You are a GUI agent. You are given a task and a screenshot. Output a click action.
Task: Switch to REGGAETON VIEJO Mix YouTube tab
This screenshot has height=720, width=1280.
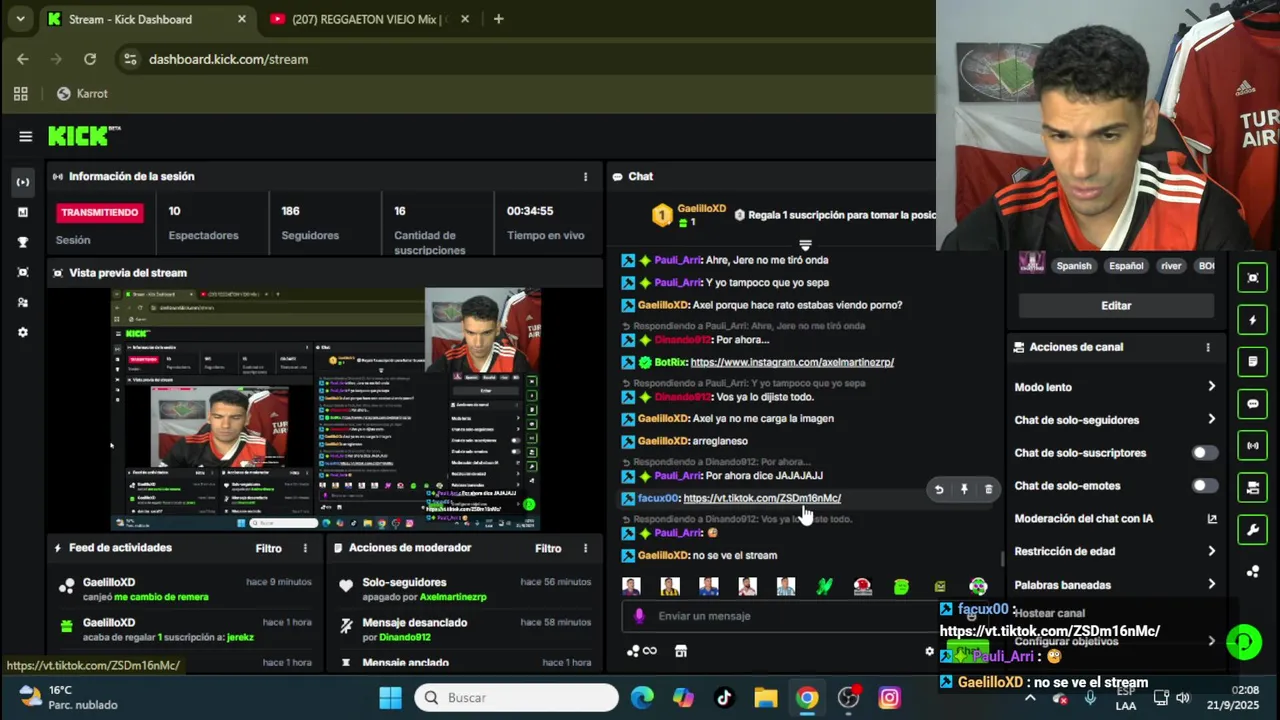click(x=368, y=19)
